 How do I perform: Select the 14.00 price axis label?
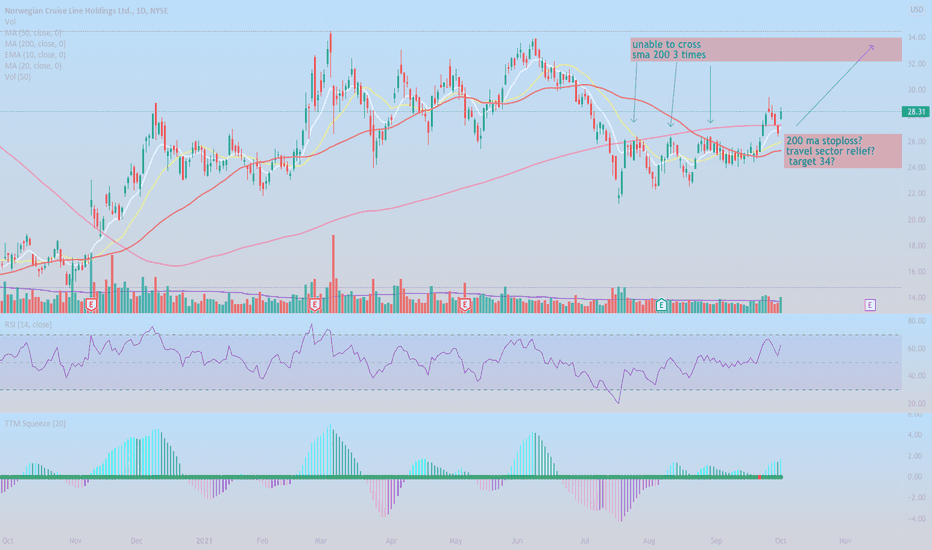click(917, 297)
